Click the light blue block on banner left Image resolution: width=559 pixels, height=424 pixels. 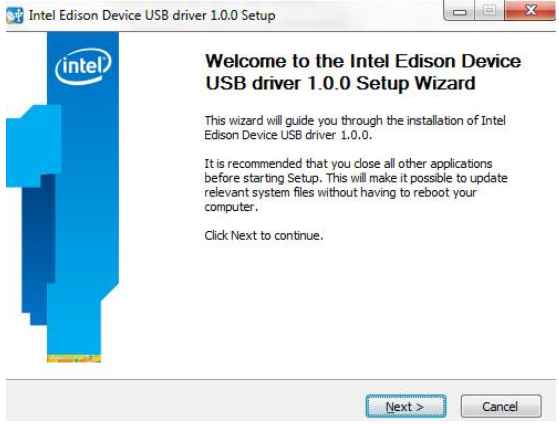click(x=33, y=146)
